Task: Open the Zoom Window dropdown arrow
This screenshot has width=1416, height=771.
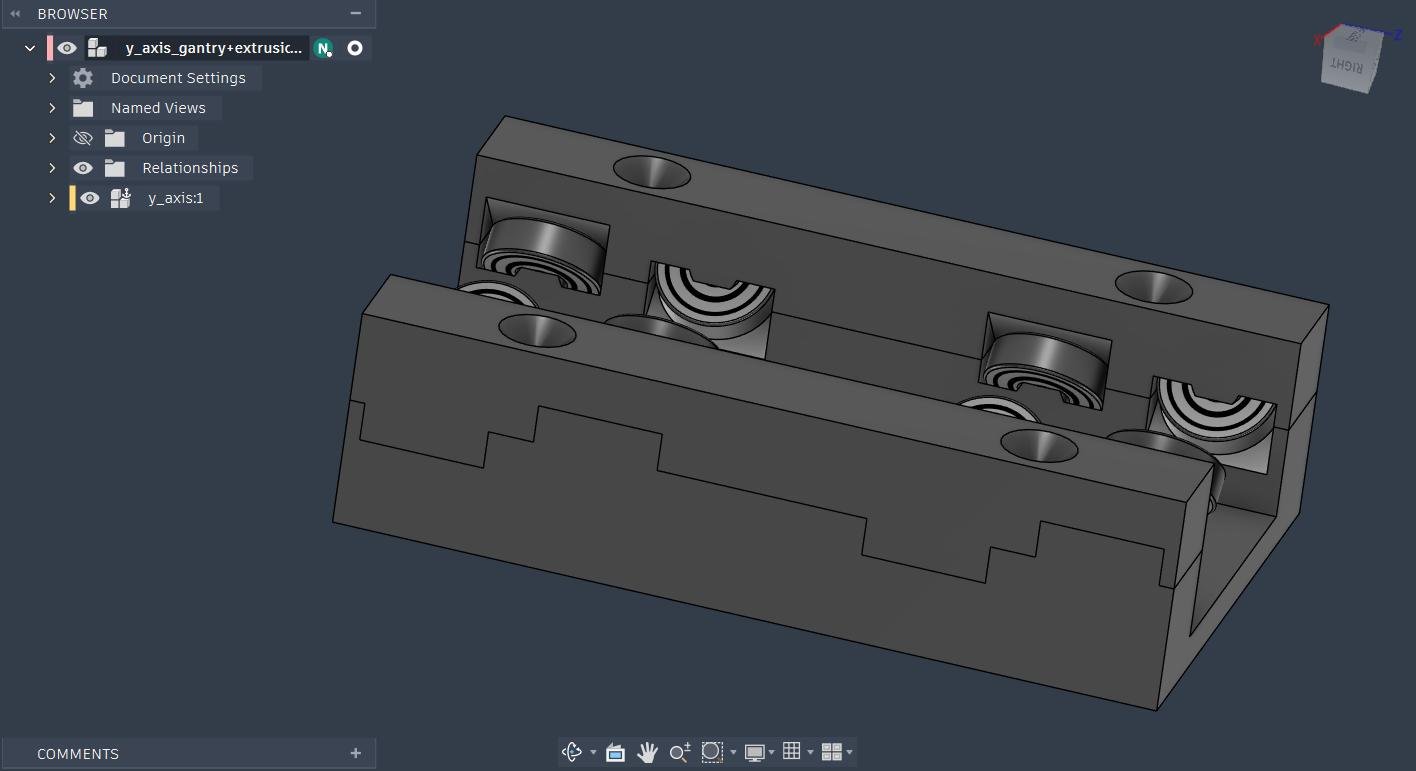Action: 733,753
